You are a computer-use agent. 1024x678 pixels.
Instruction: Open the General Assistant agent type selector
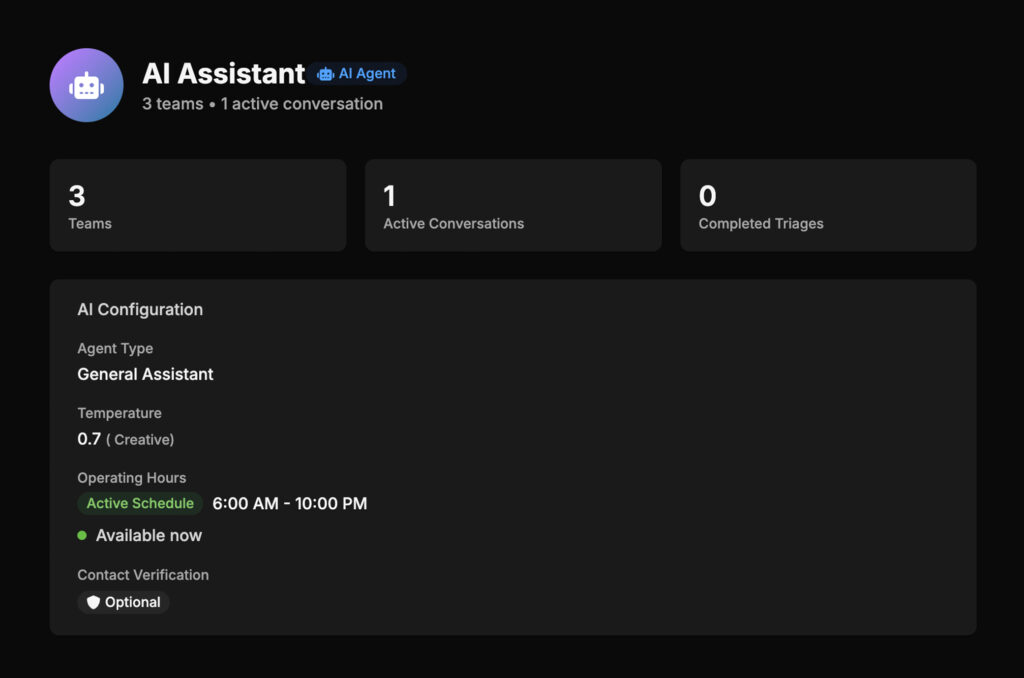(x=145, y=374)
